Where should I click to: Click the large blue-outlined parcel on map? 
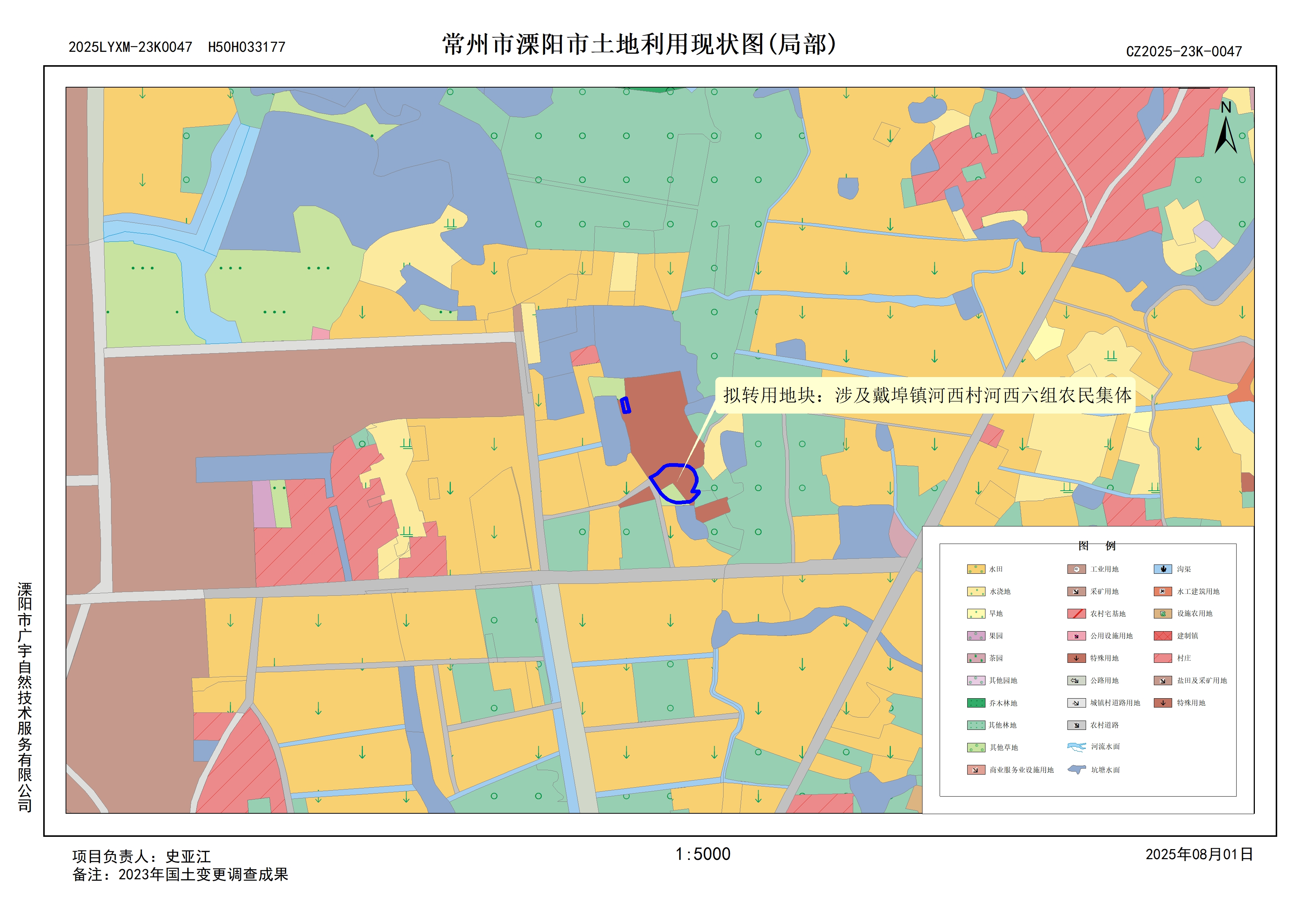coord(675,483)
